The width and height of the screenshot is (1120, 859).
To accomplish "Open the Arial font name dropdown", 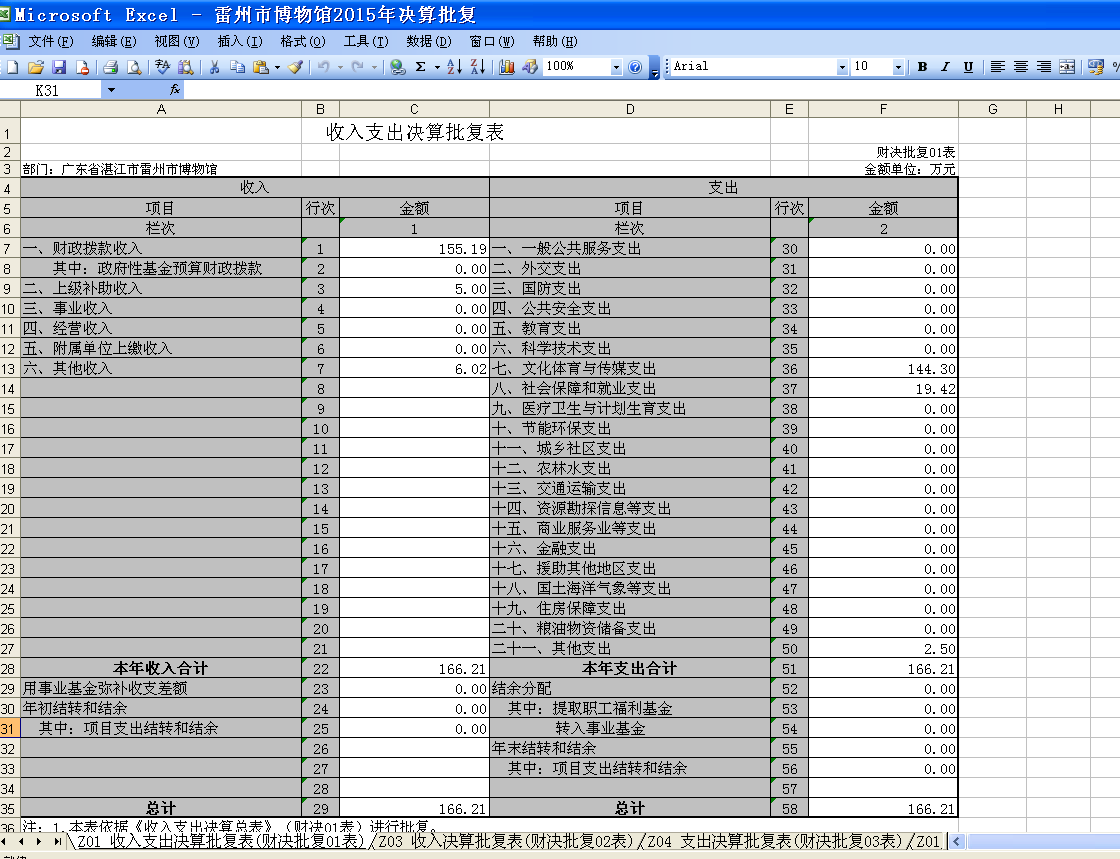I will (x=842, y=67).
